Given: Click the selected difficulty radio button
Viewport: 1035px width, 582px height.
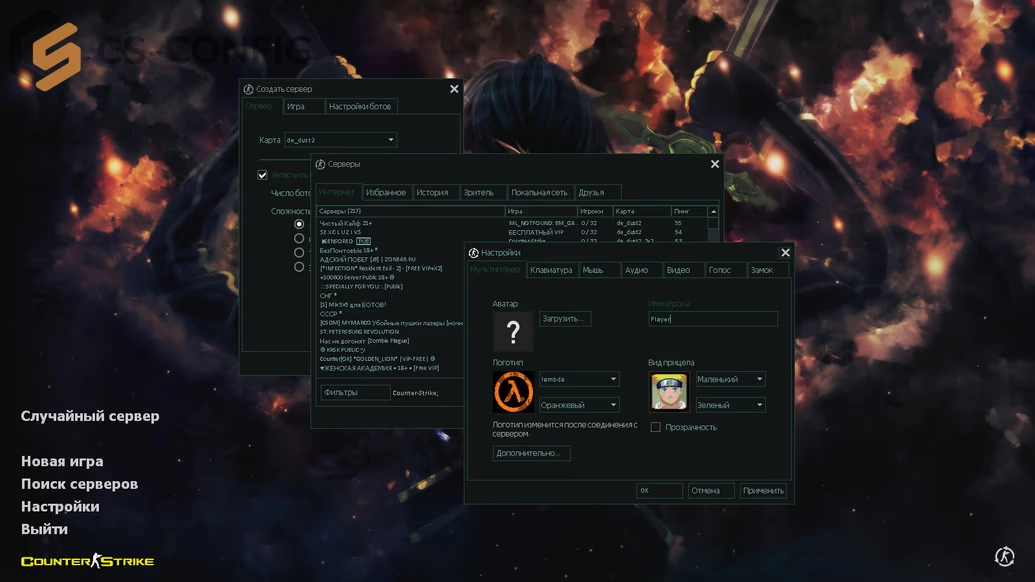Looking at the screenshot, I should tap(299, 224).
